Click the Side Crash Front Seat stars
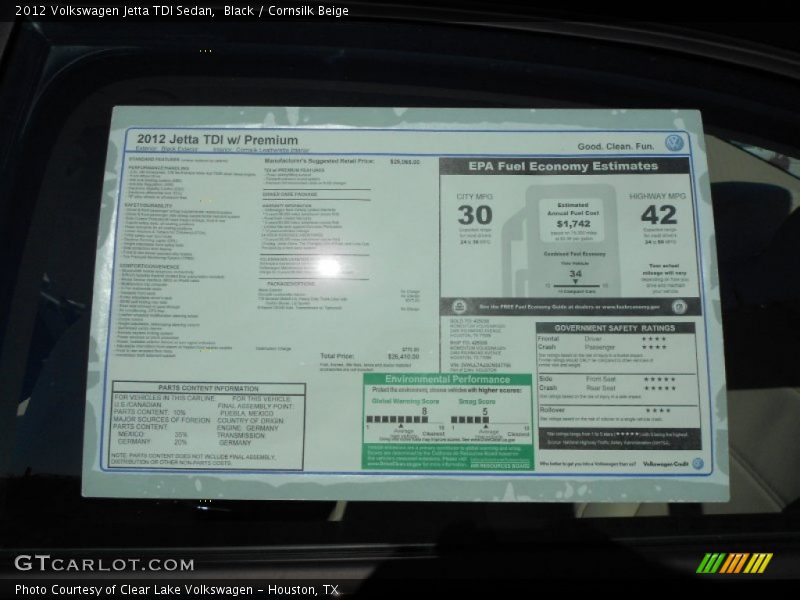The height and width of the screenshot is (600, 800). (659, 379)
